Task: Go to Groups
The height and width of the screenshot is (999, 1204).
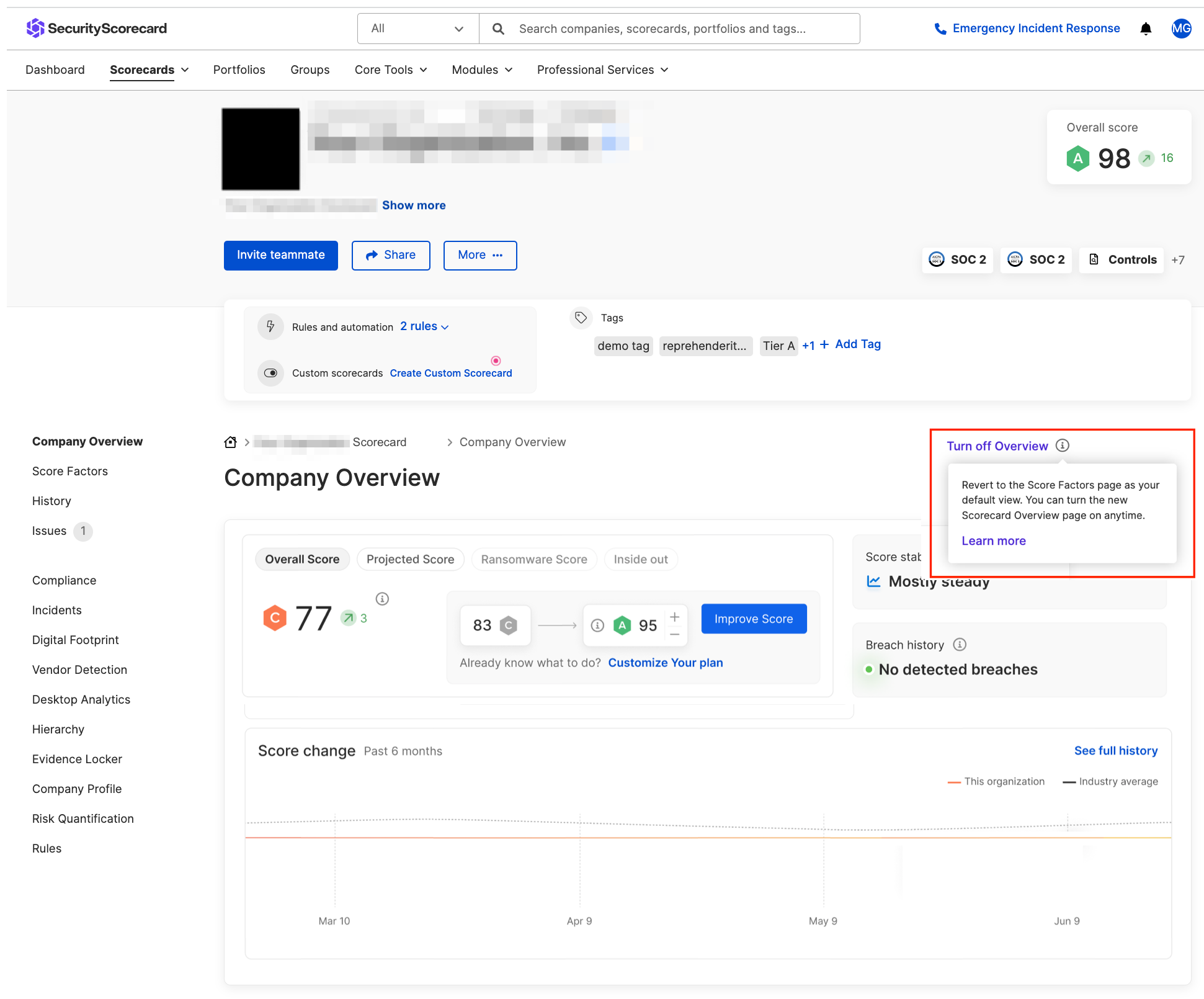Action: (x=310, y=69)
